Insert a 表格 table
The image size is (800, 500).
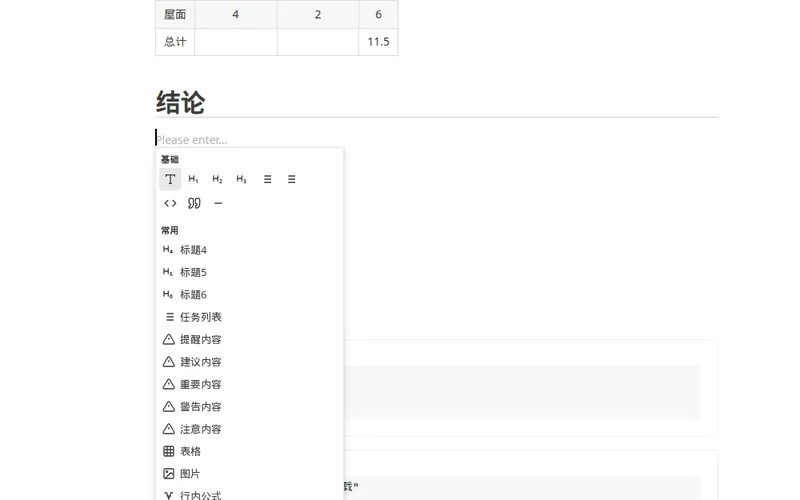click(249, 452)
